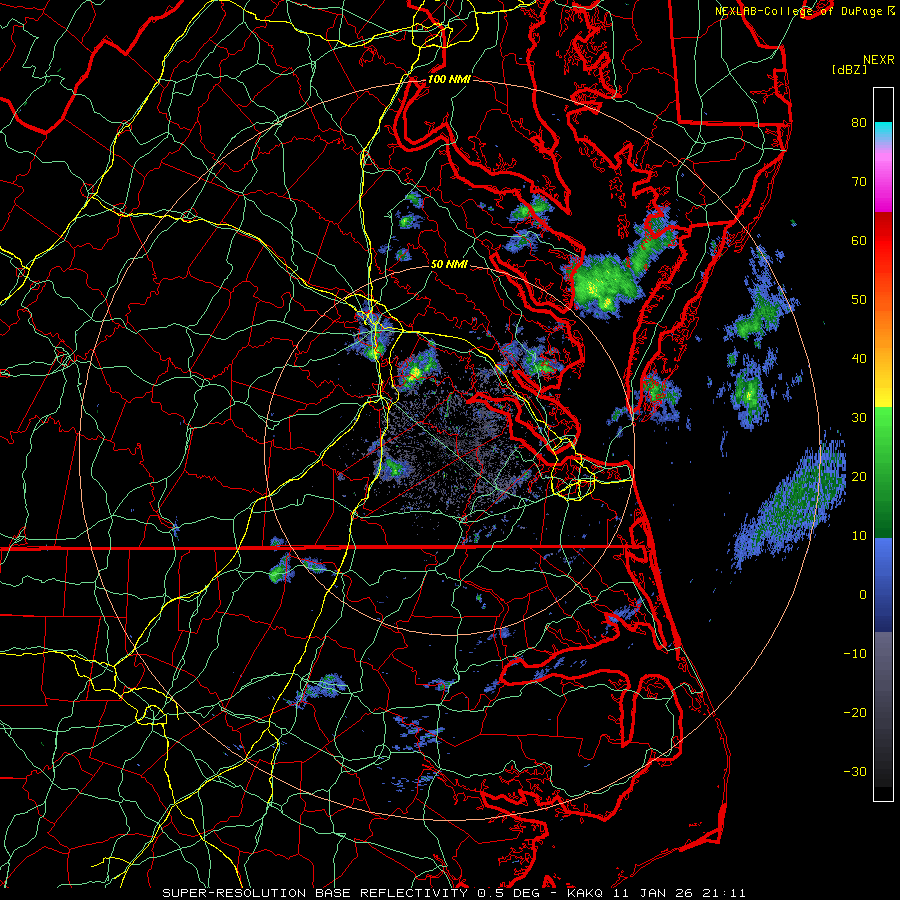Click the -20 value on the dBZ scale
Viewport: 900px width, 900px height.
[x=855, y=712]
